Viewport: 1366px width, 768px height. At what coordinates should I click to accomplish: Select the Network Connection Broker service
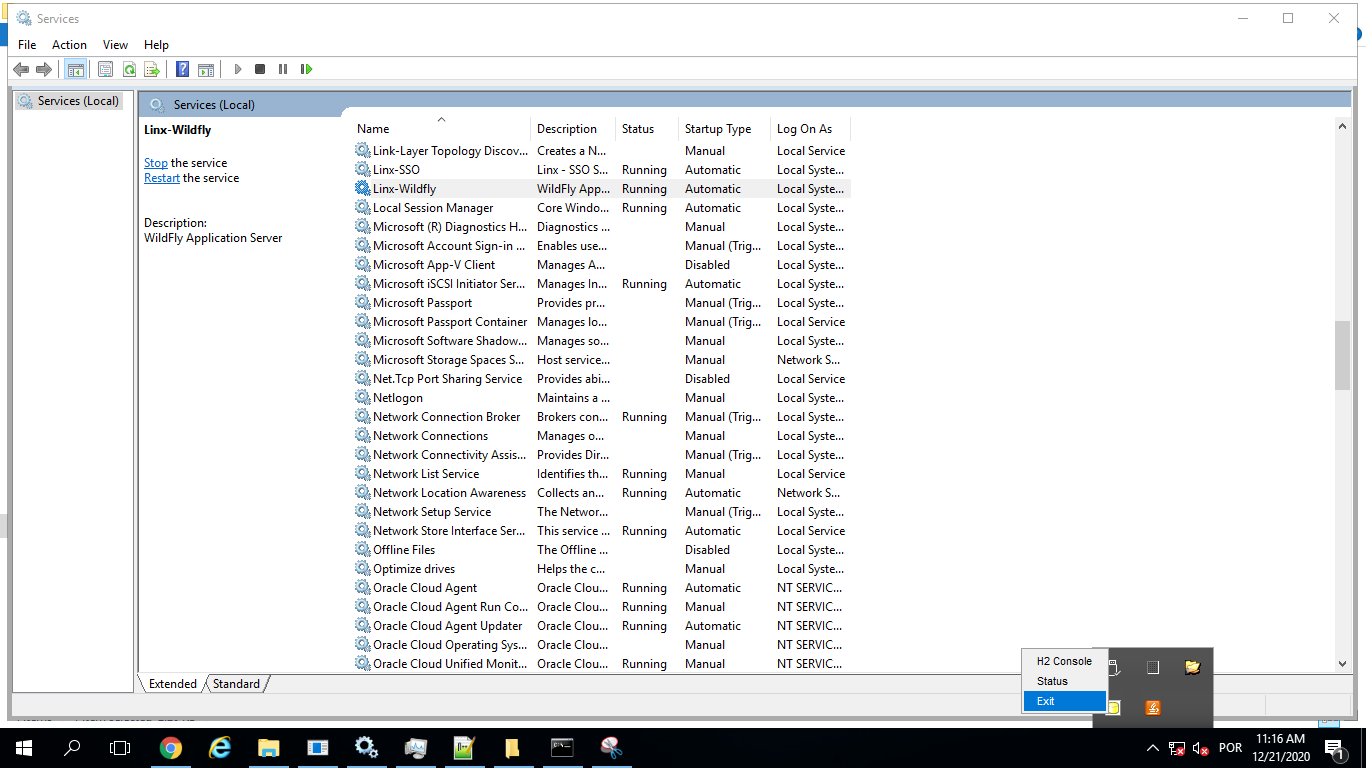pyautogui.click(x=600, y=417)
